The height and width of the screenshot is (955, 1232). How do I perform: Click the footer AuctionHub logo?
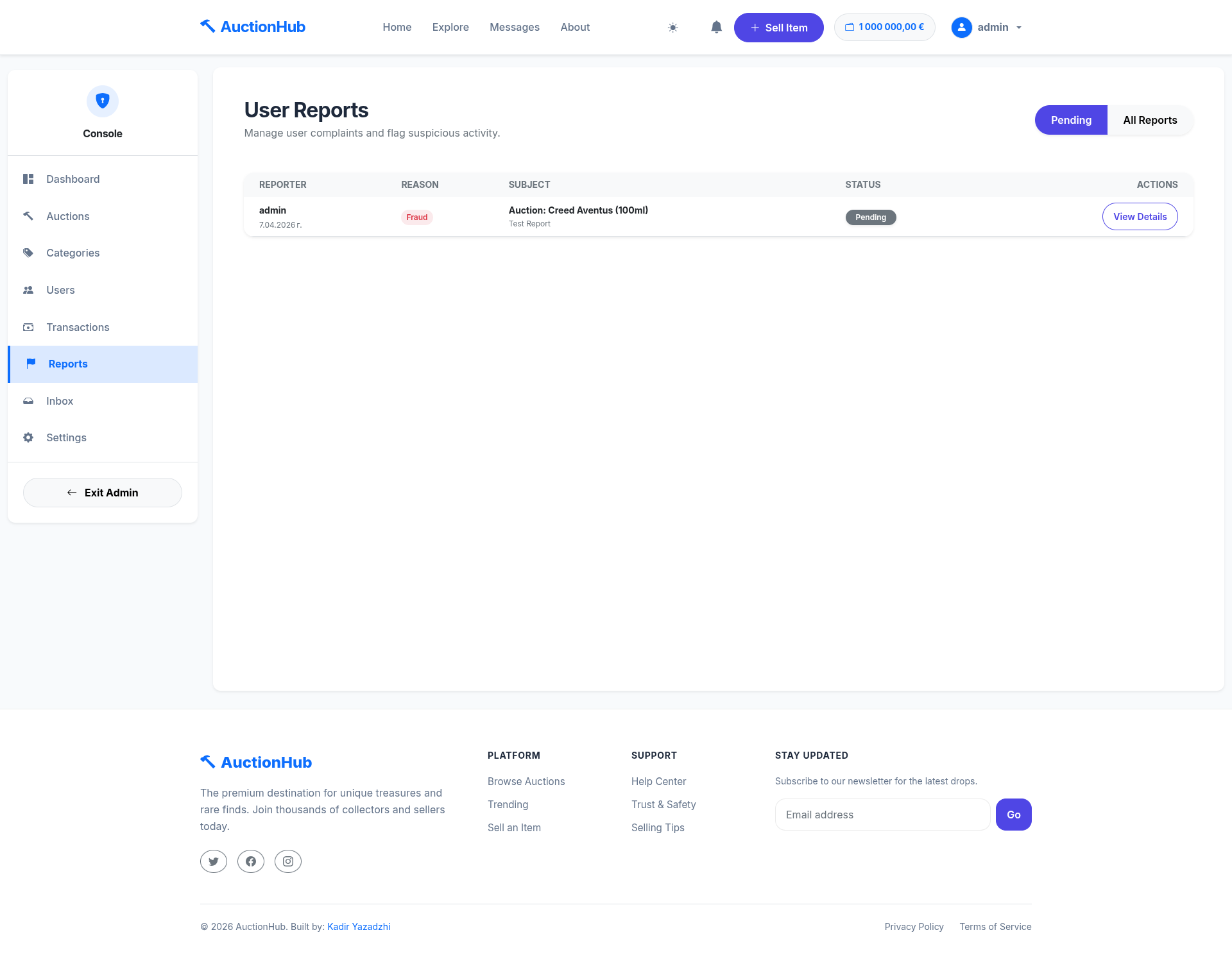256,762
